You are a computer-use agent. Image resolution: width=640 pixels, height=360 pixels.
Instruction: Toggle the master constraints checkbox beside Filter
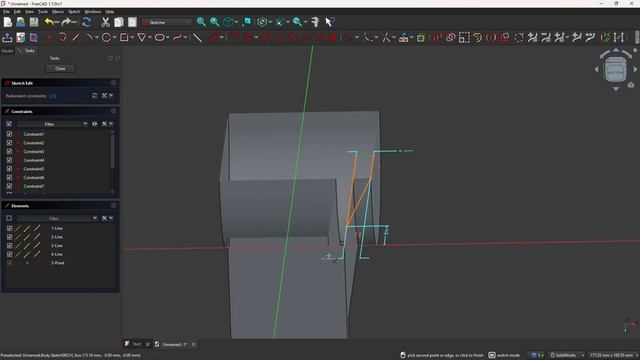pyautogui.click(x=9, y=124)
